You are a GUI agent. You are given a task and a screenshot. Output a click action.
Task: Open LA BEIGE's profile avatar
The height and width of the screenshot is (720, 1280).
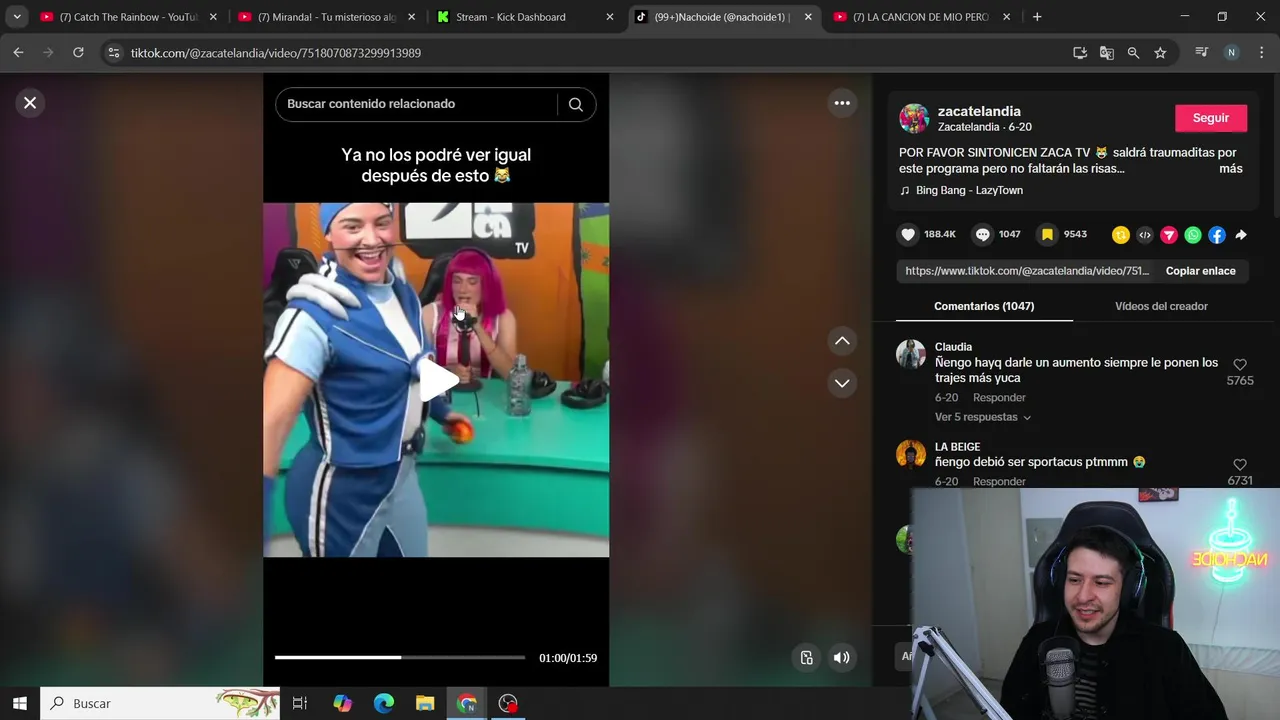coord(911,454)
